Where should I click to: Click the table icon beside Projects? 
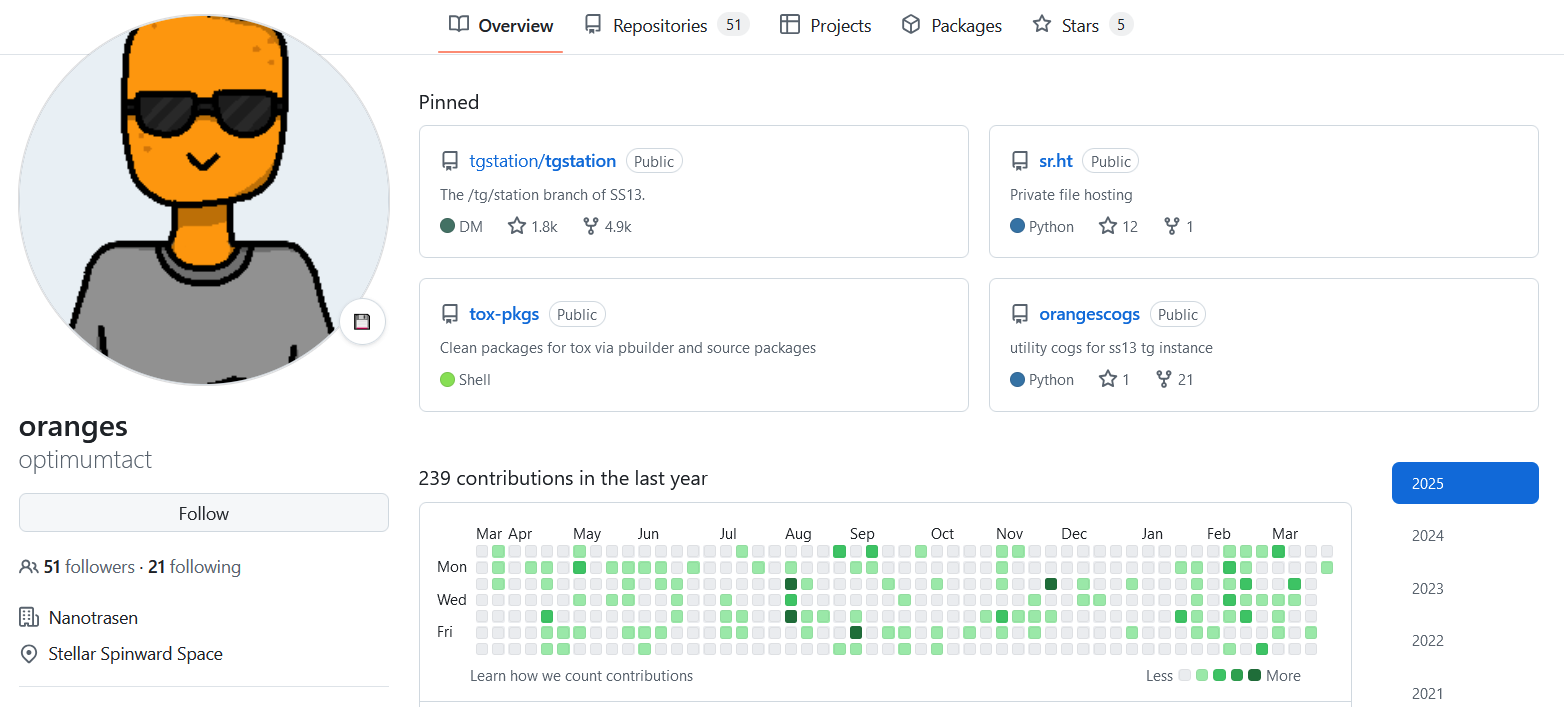click(x=790, y=25)
